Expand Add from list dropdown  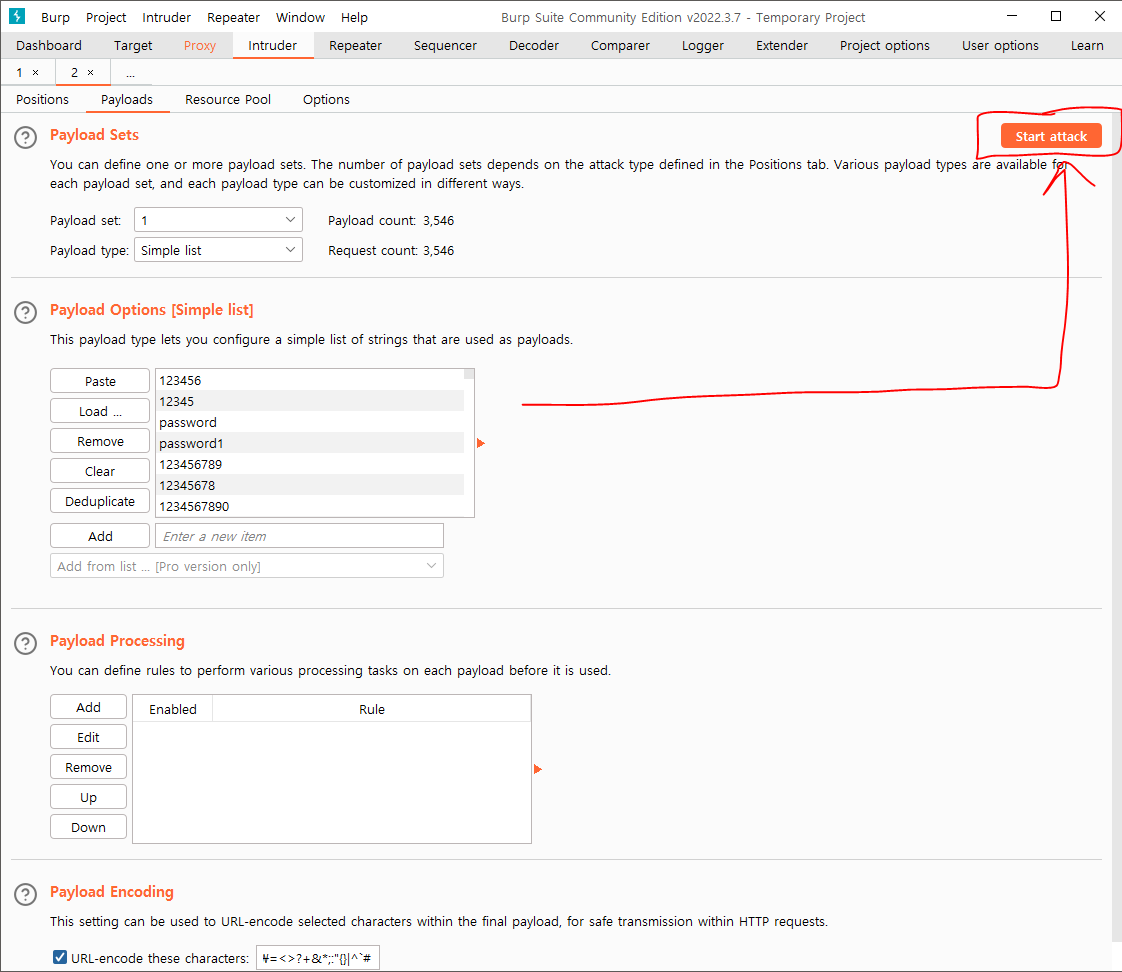point(247,566)
